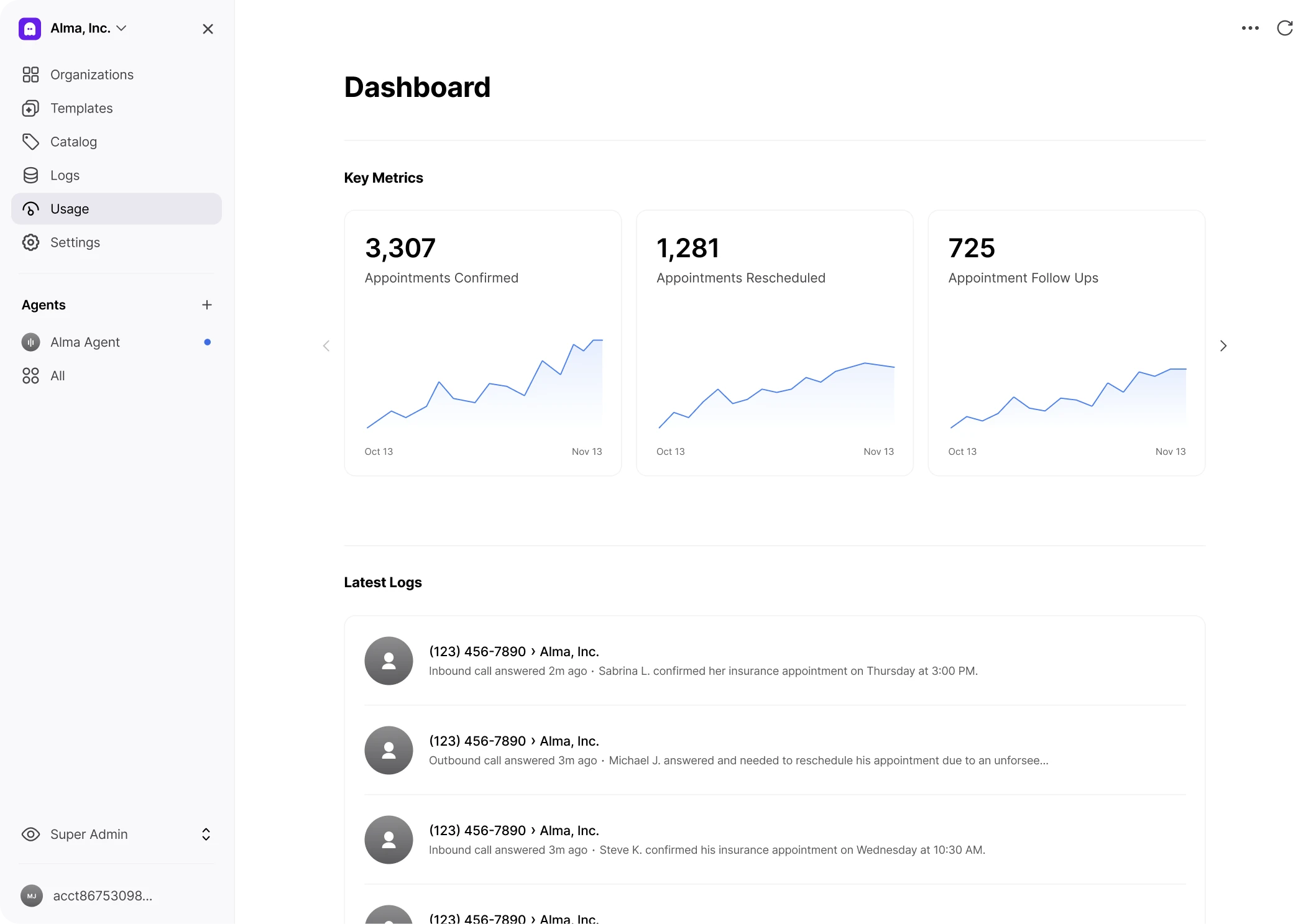Close the sidebar with the X button
Viewport: 1316px width, 924px height.
click(208, 29)
